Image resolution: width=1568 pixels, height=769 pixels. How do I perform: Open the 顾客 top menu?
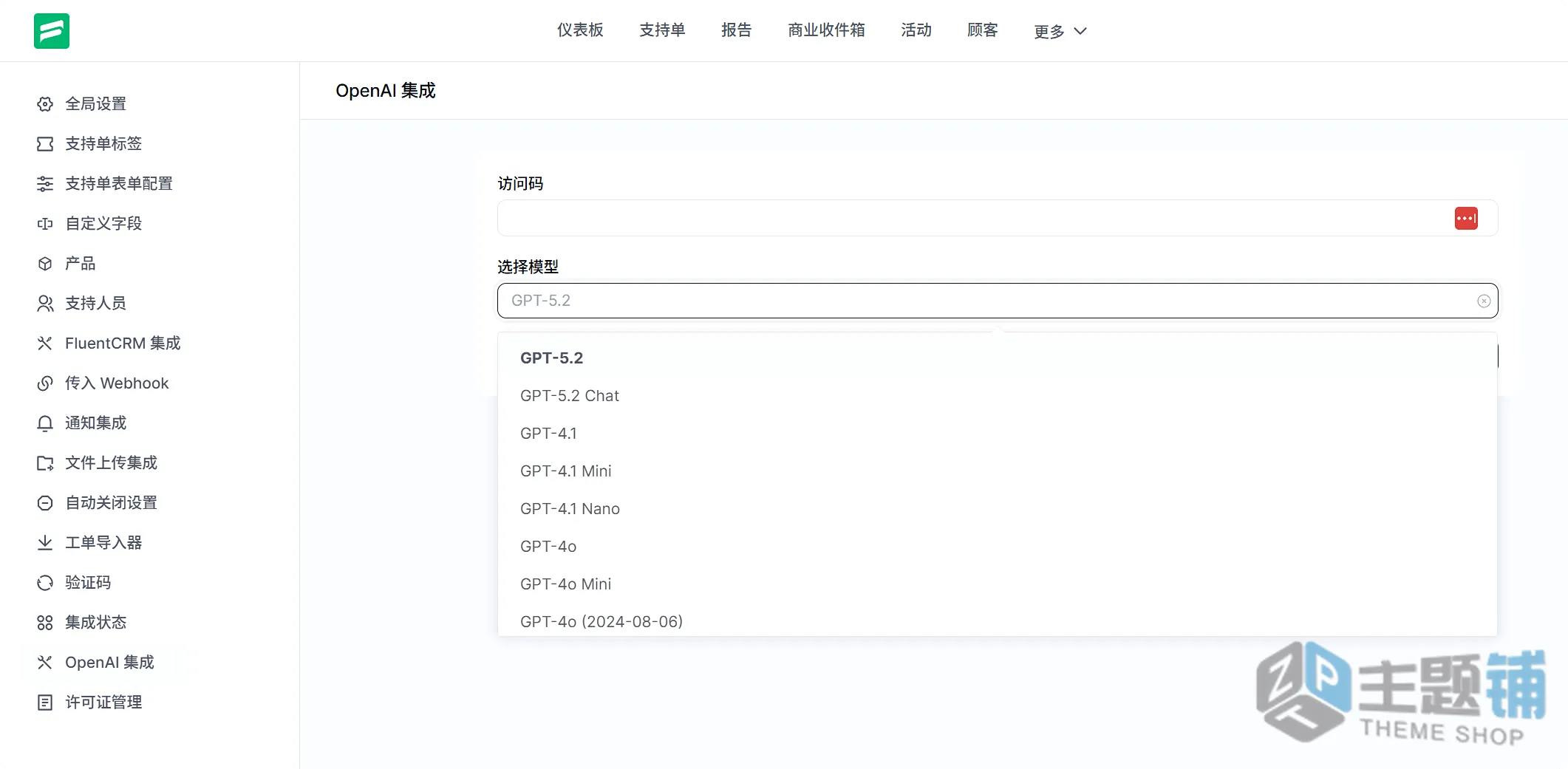(x=983, y=30)
